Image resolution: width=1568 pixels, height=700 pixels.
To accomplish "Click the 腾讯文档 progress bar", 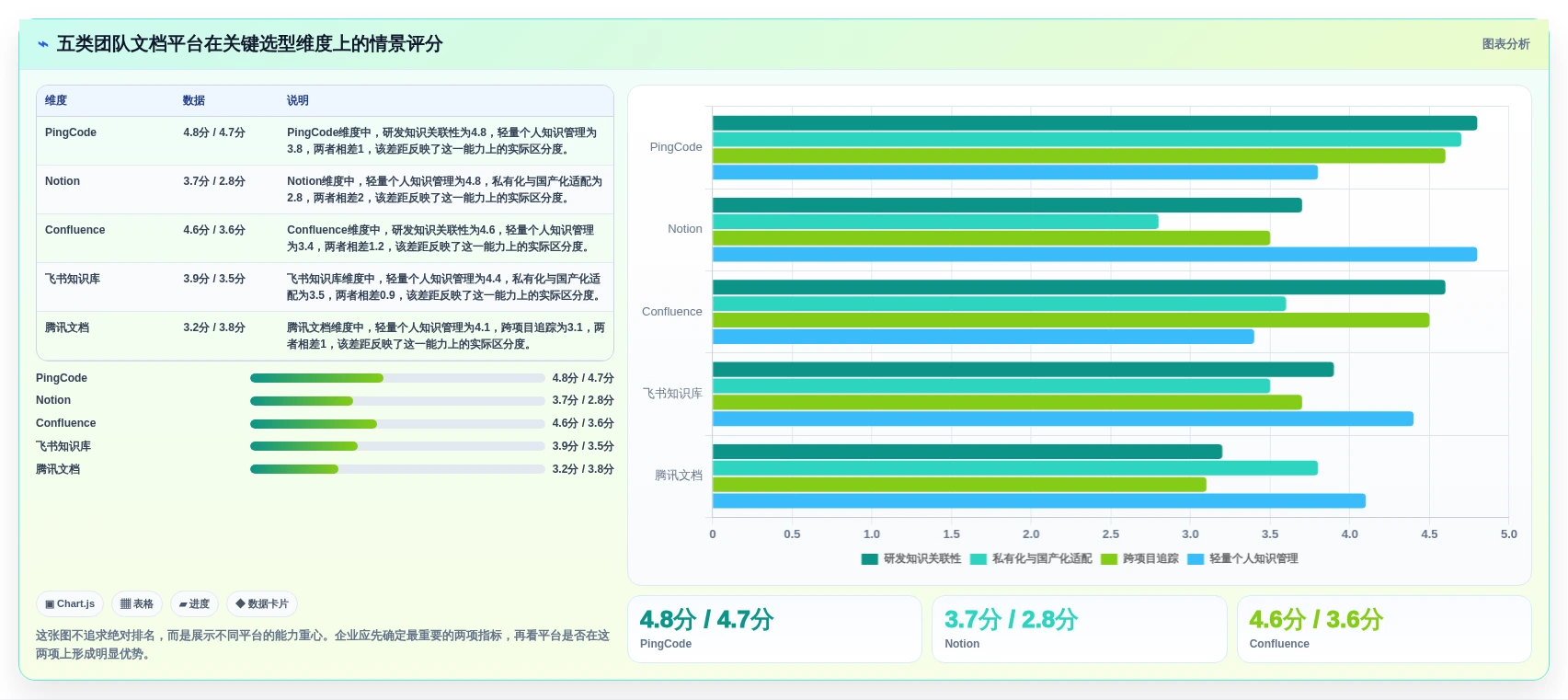I will click(397, 469).
